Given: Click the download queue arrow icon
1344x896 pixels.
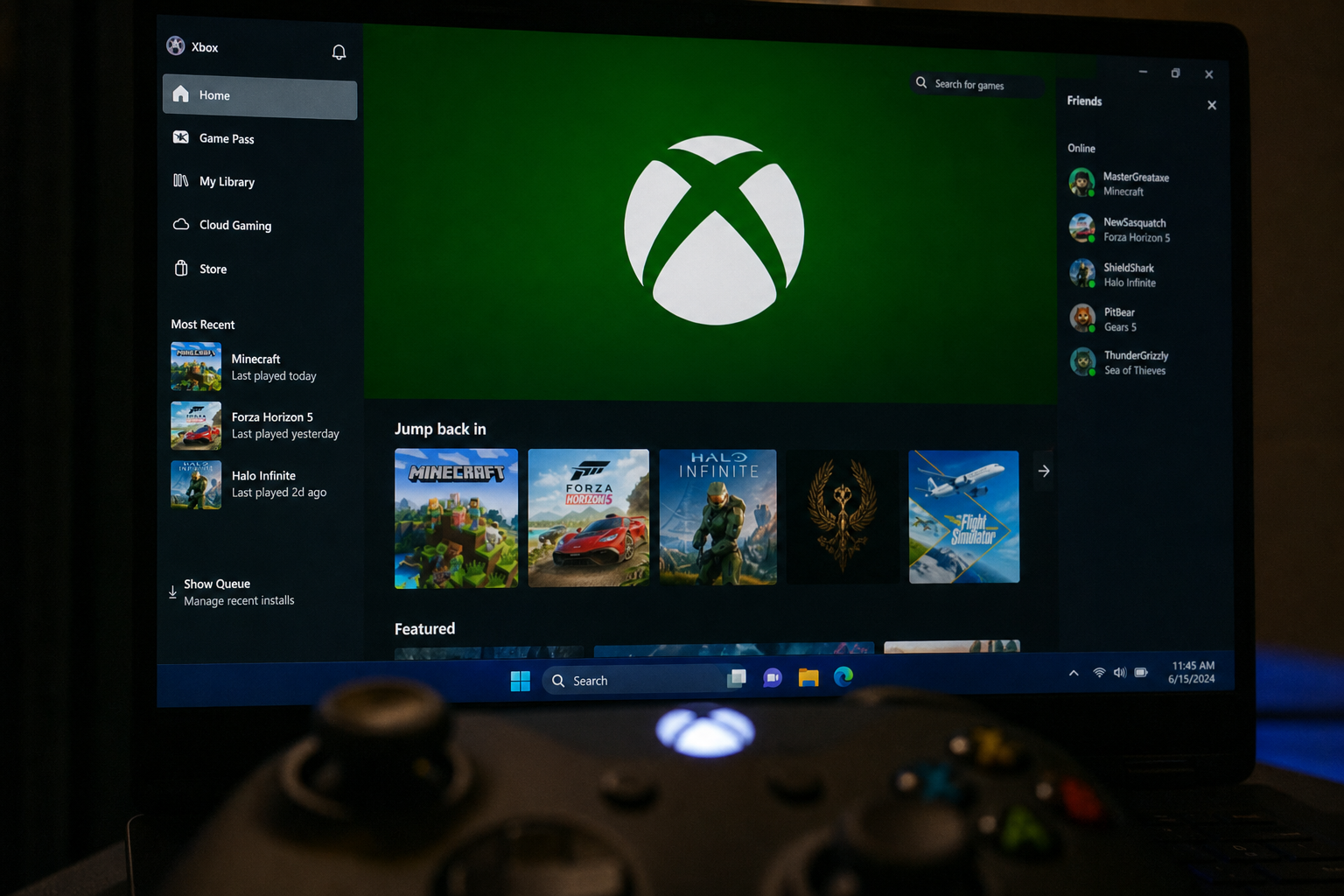Looking at the screenshot, I should click(x=172, y=592).
